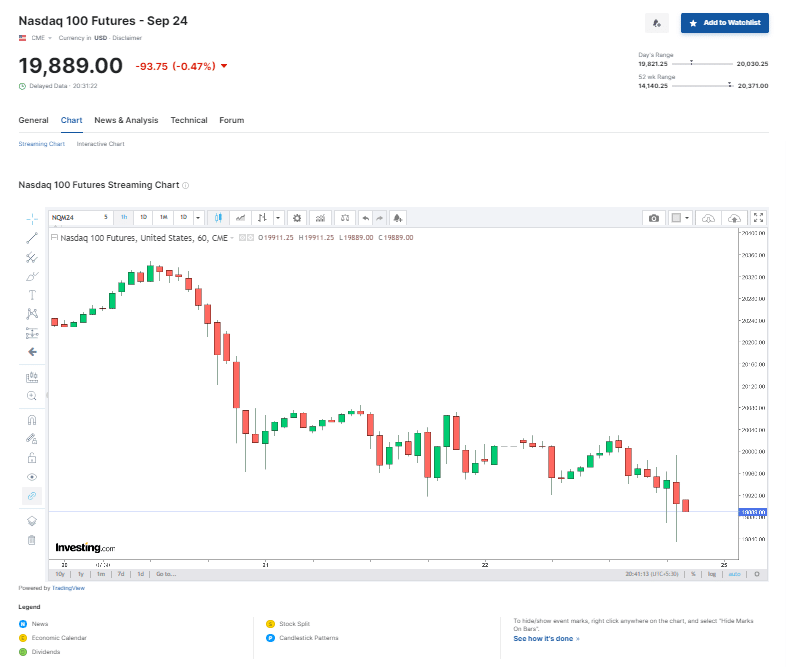This screenshot has height=667, width=786.
Task: Toggle magnet mode in drawing sidebar
Action: tap(32, 420)
